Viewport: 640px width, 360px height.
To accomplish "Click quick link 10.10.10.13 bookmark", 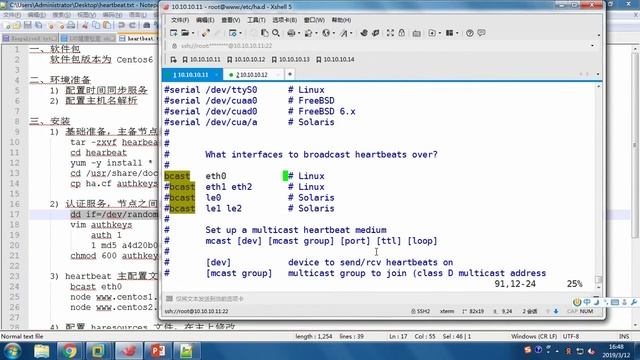I will pos(291,60).
